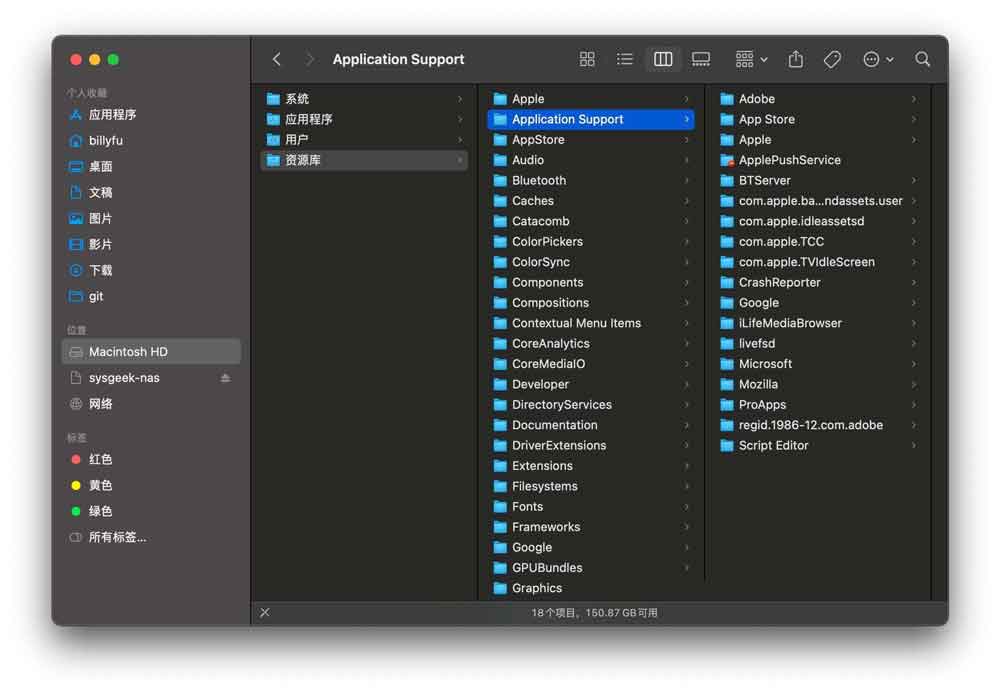The image size is (1000, 694).
Task: Select the green tag 绿色
Action: point(100,511)
